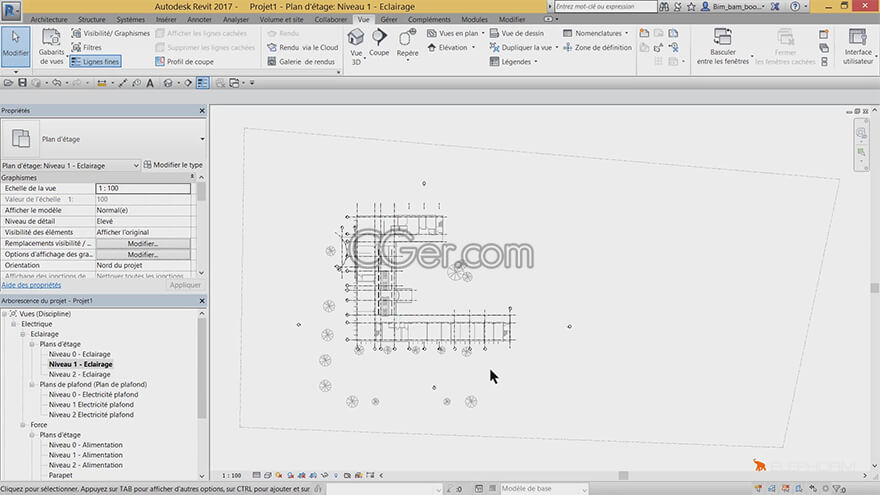Close the Arborescence du projet panel

pyautogui.click(x=202, y=301)
